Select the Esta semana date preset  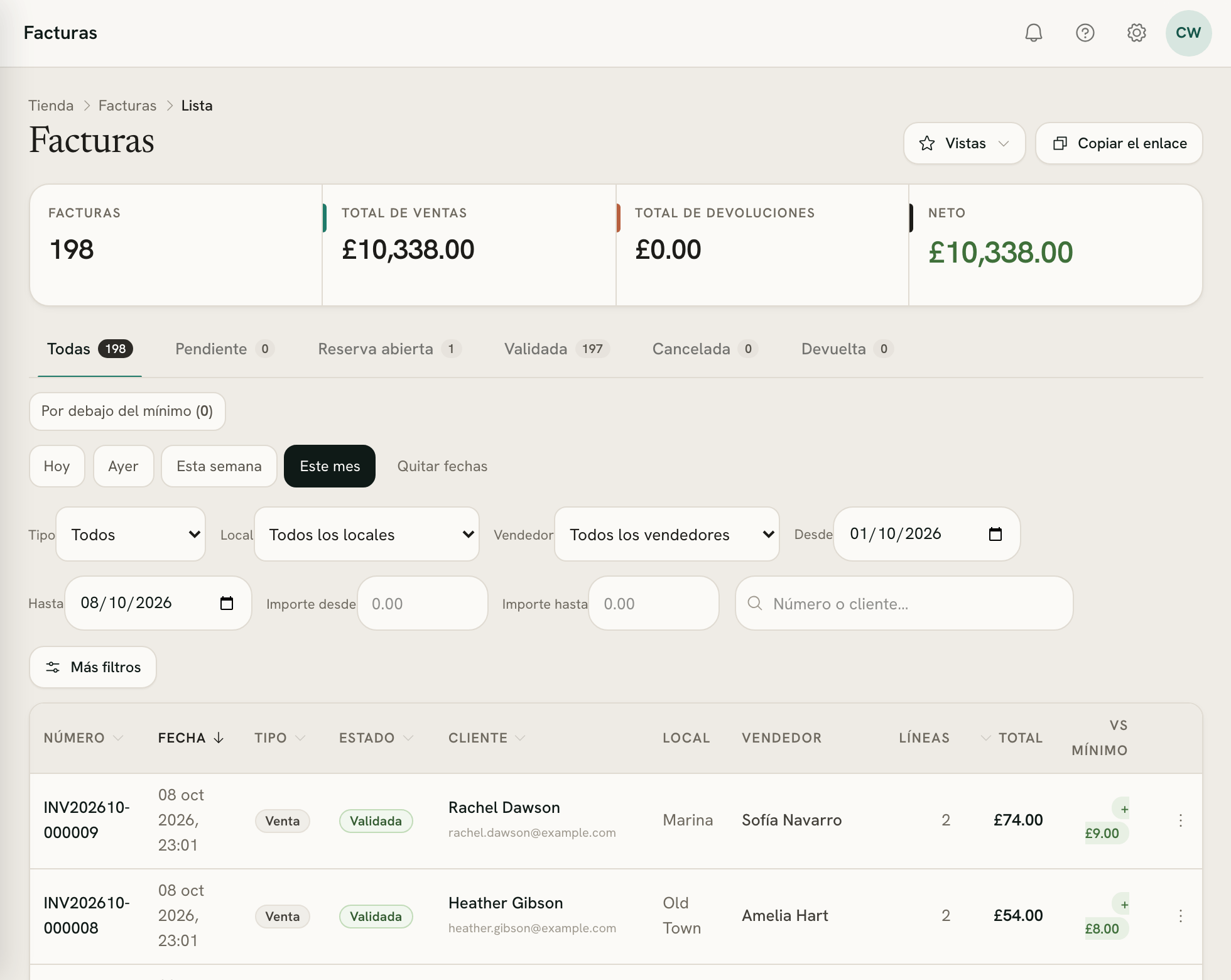[219, 466]
